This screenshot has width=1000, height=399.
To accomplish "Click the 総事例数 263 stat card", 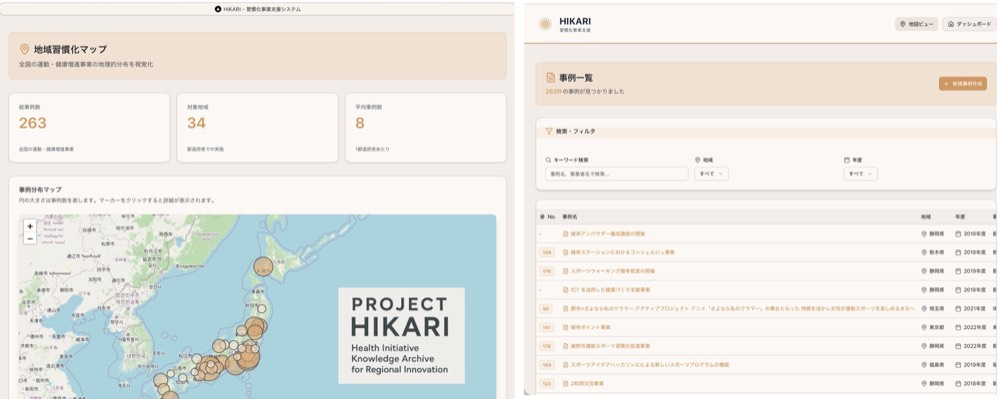I will pyautogui.click(x=89, y=127).
